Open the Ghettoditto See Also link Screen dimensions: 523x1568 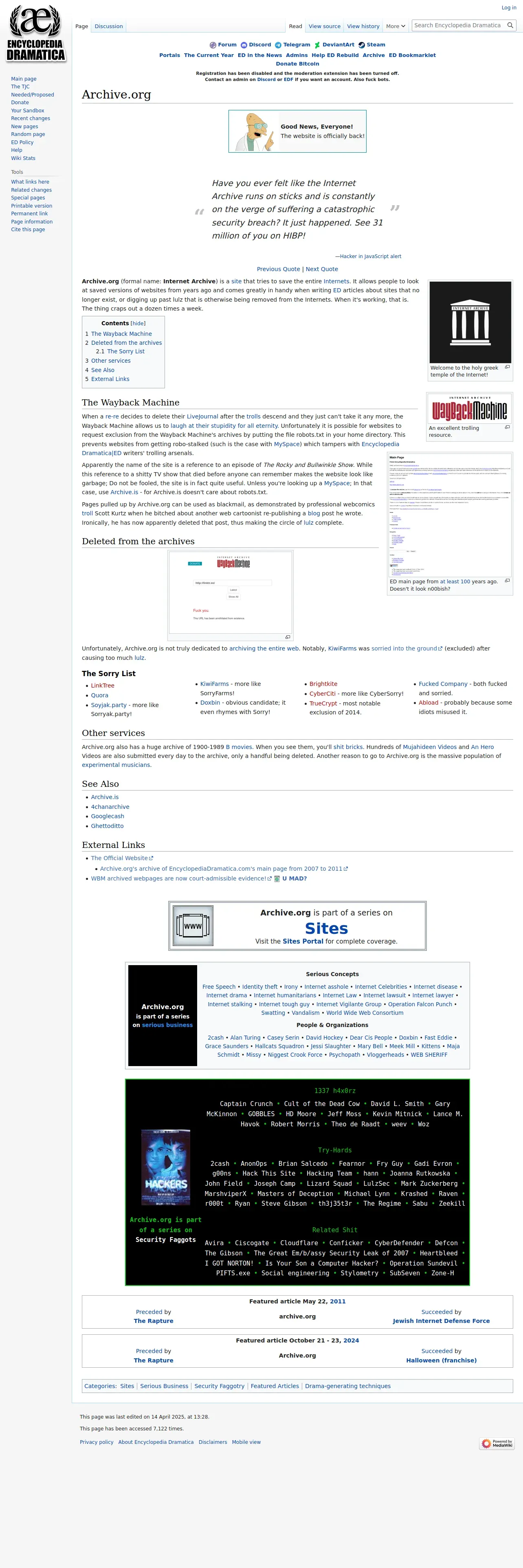tap(107, 826)
